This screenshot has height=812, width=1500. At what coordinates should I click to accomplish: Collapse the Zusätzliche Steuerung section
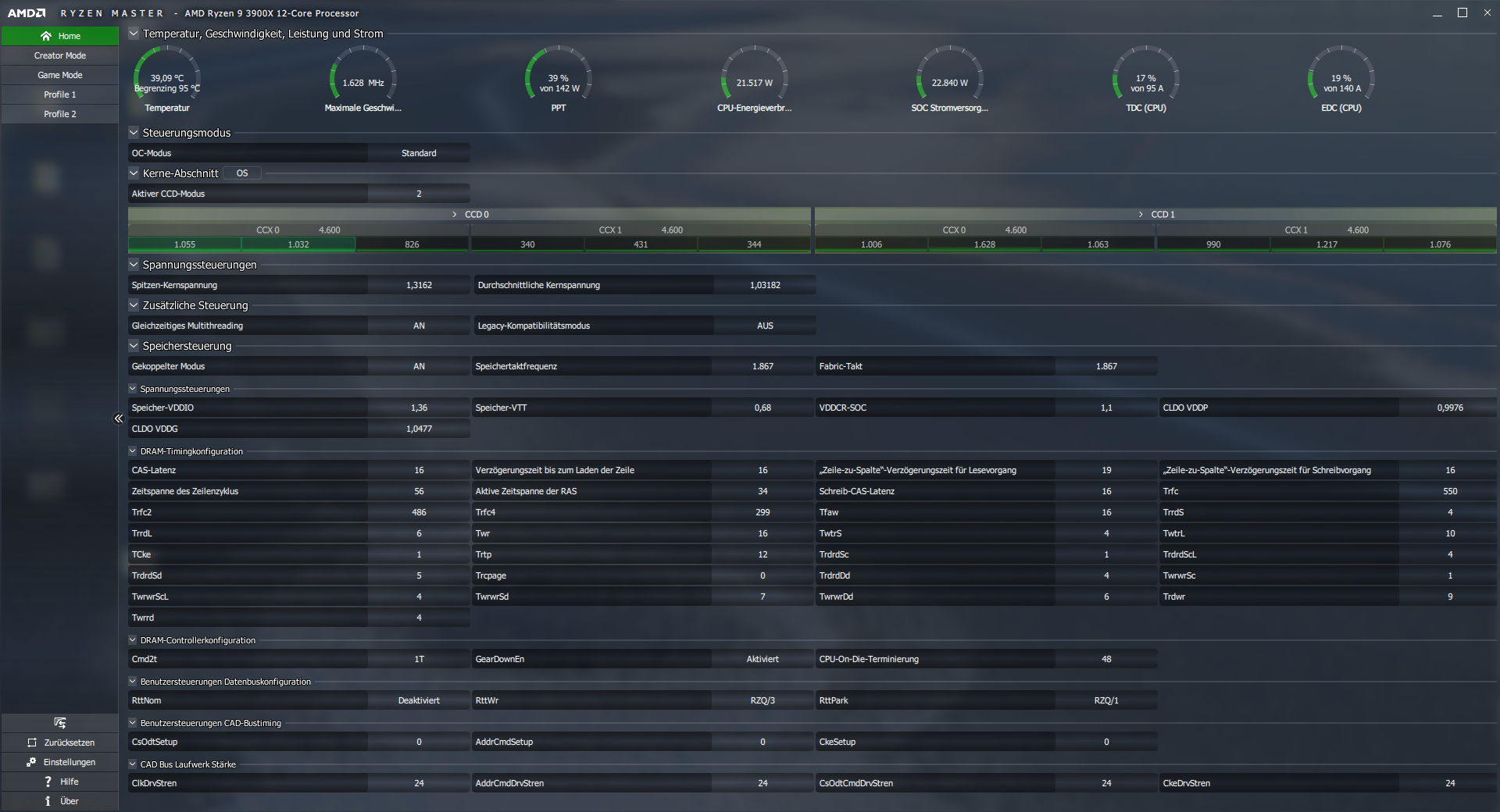134,305
